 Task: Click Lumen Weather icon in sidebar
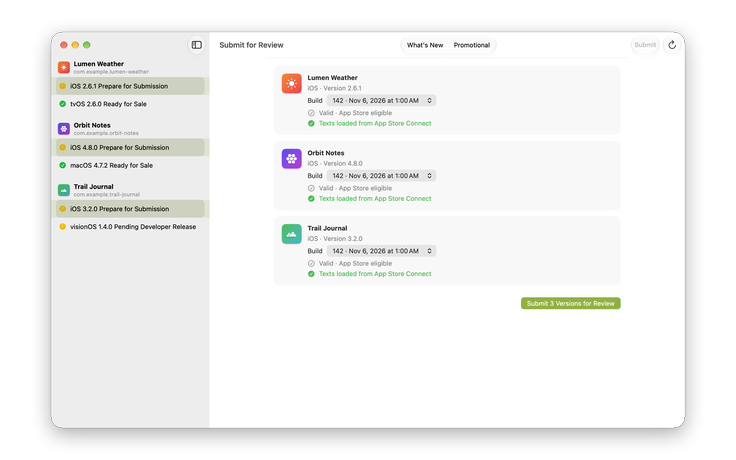(64, 67)
